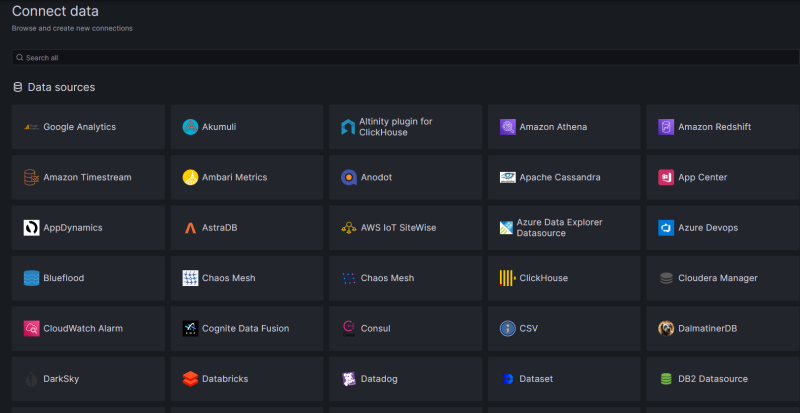This screenshot has width=800, height=413.
Task: Click the Google Analytics icon
Action: tap(31, 127)
